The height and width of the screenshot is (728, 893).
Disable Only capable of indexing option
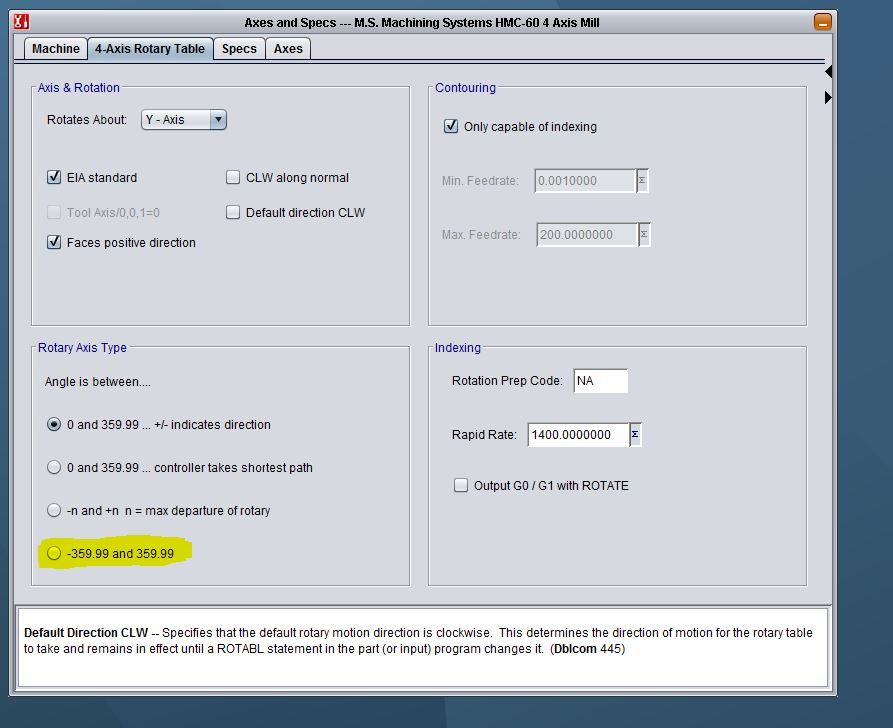pos(451,127)
